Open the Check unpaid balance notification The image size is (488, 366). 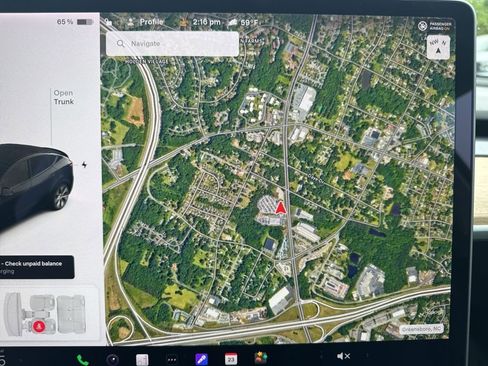click(36, 267)
